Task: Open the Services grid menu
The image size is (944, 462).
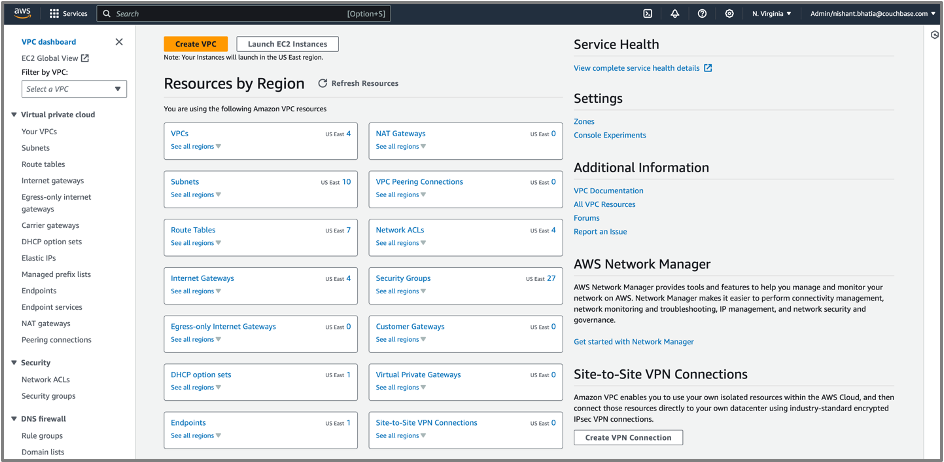Action: tap(68, 13)
